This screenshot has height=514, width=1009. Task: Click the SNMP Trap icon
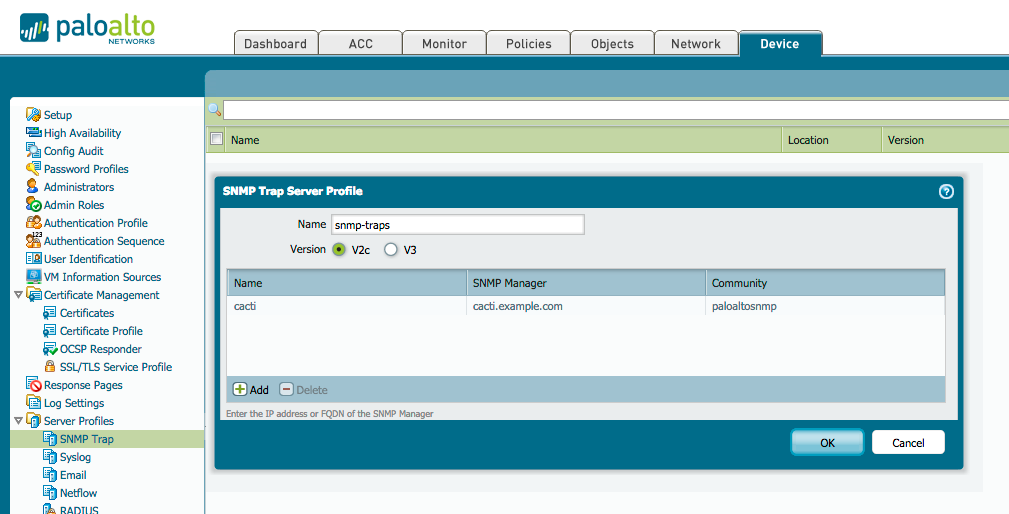[50, 439]
